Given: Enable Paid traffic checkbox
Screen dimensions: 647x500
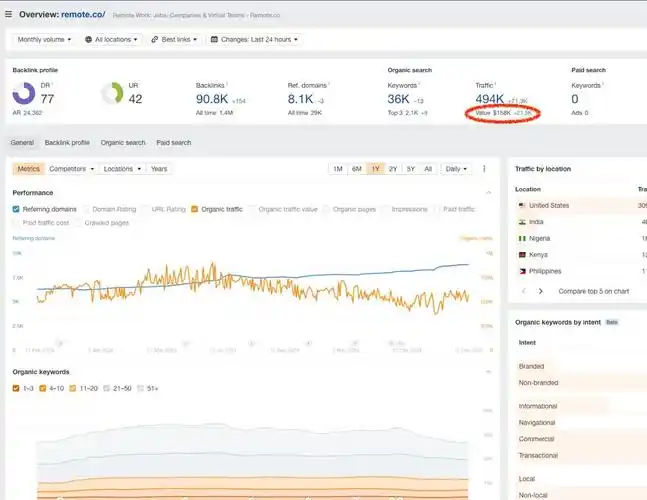Looking at the screenshot, I should coord(437,209).
